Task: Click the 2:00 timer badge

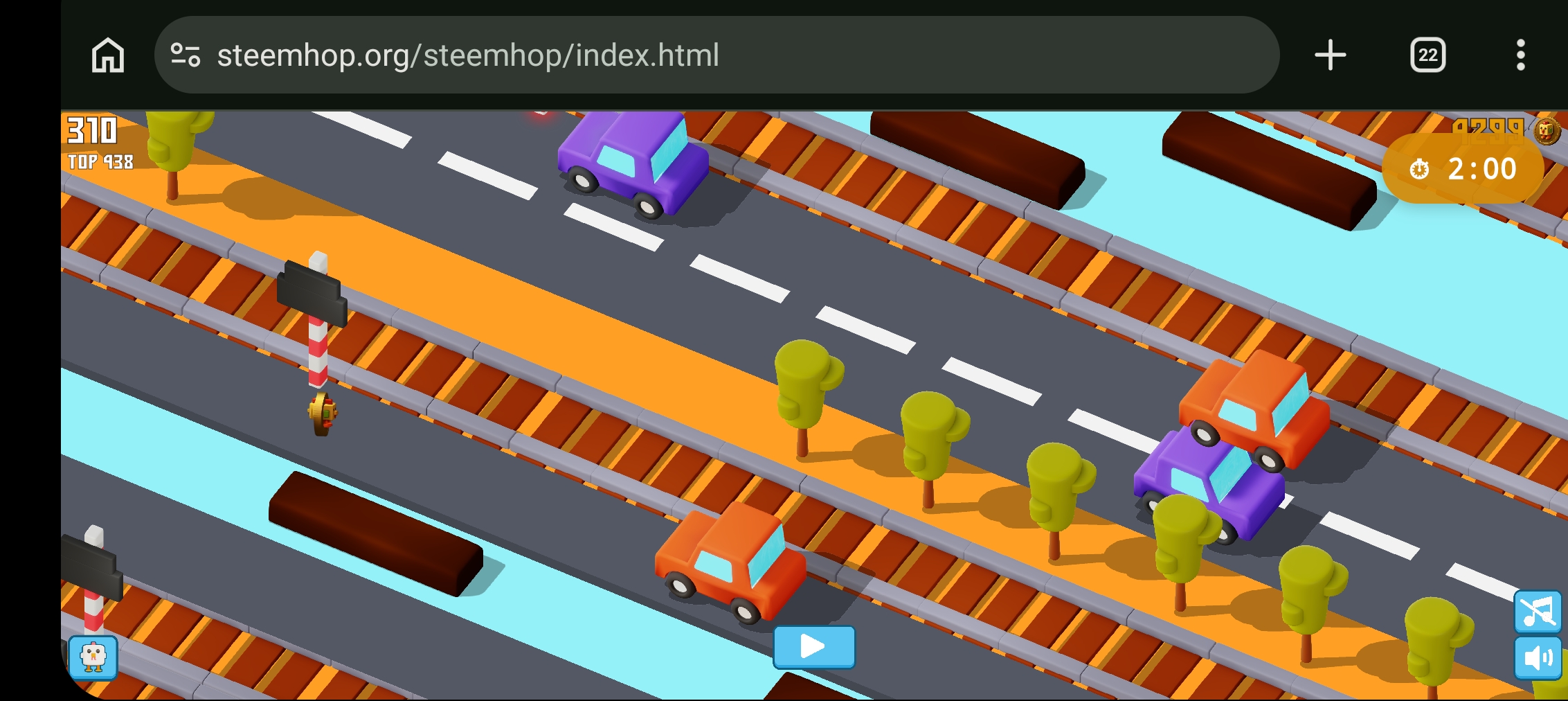Action: 1463,169
